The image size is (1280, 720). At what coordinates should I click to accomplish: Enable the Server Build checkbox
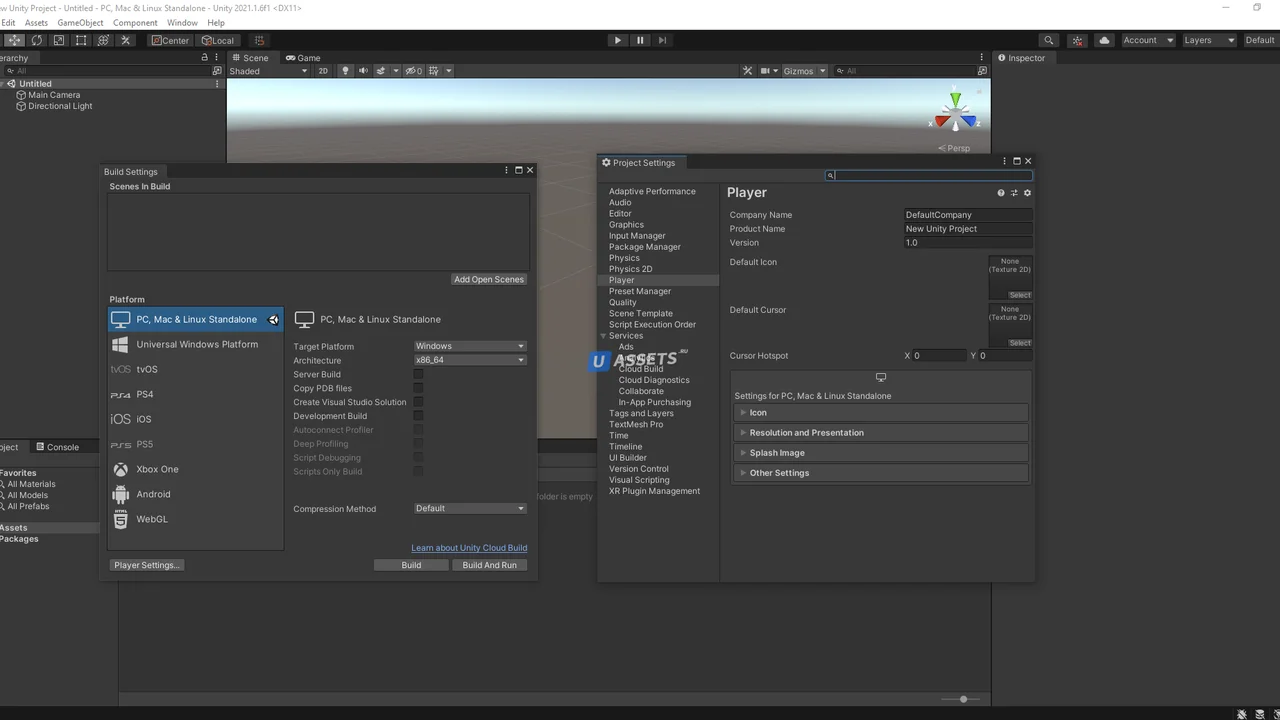418,374
